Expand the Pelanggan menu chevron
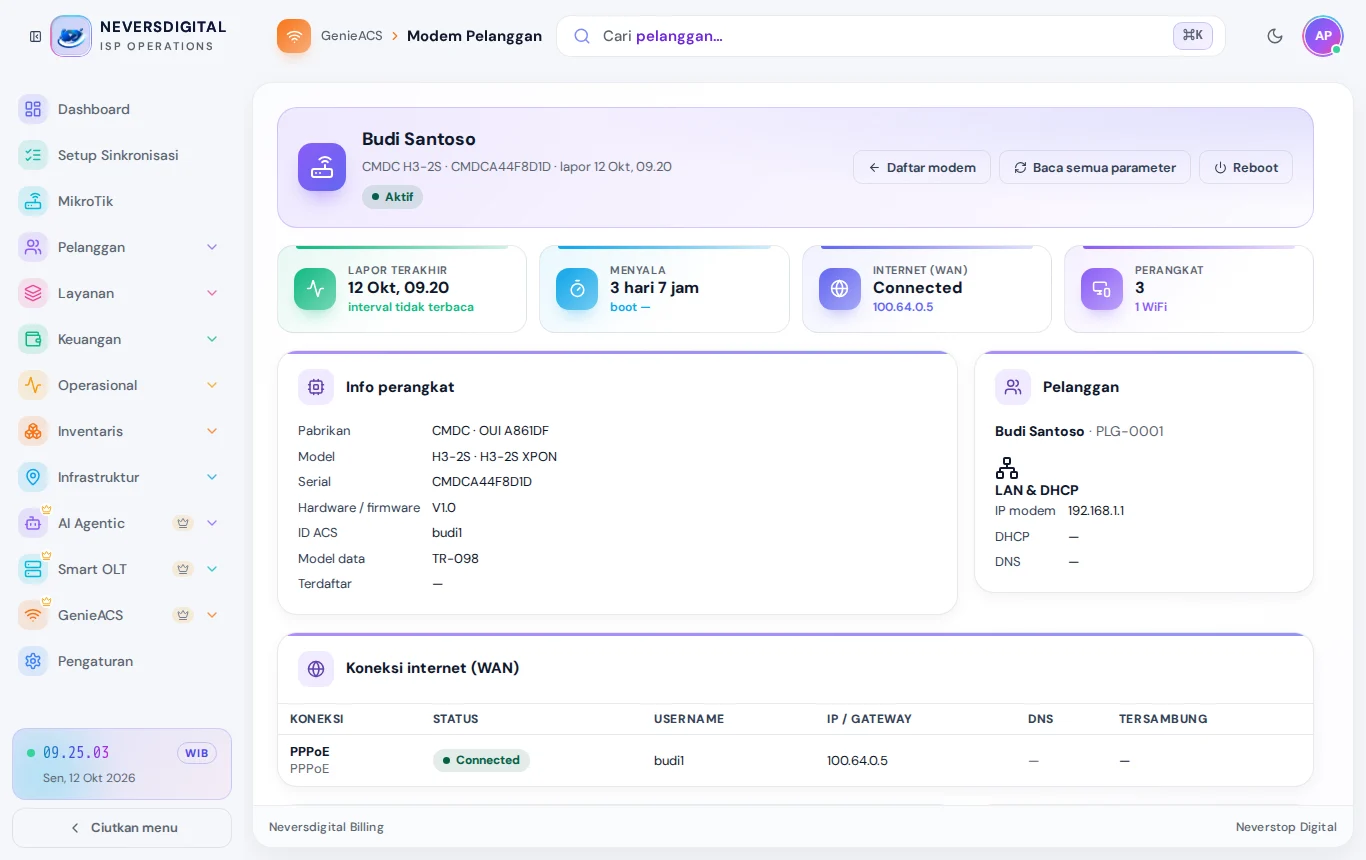The width and height of the screenshot is (1366, 860). (212, 247)
